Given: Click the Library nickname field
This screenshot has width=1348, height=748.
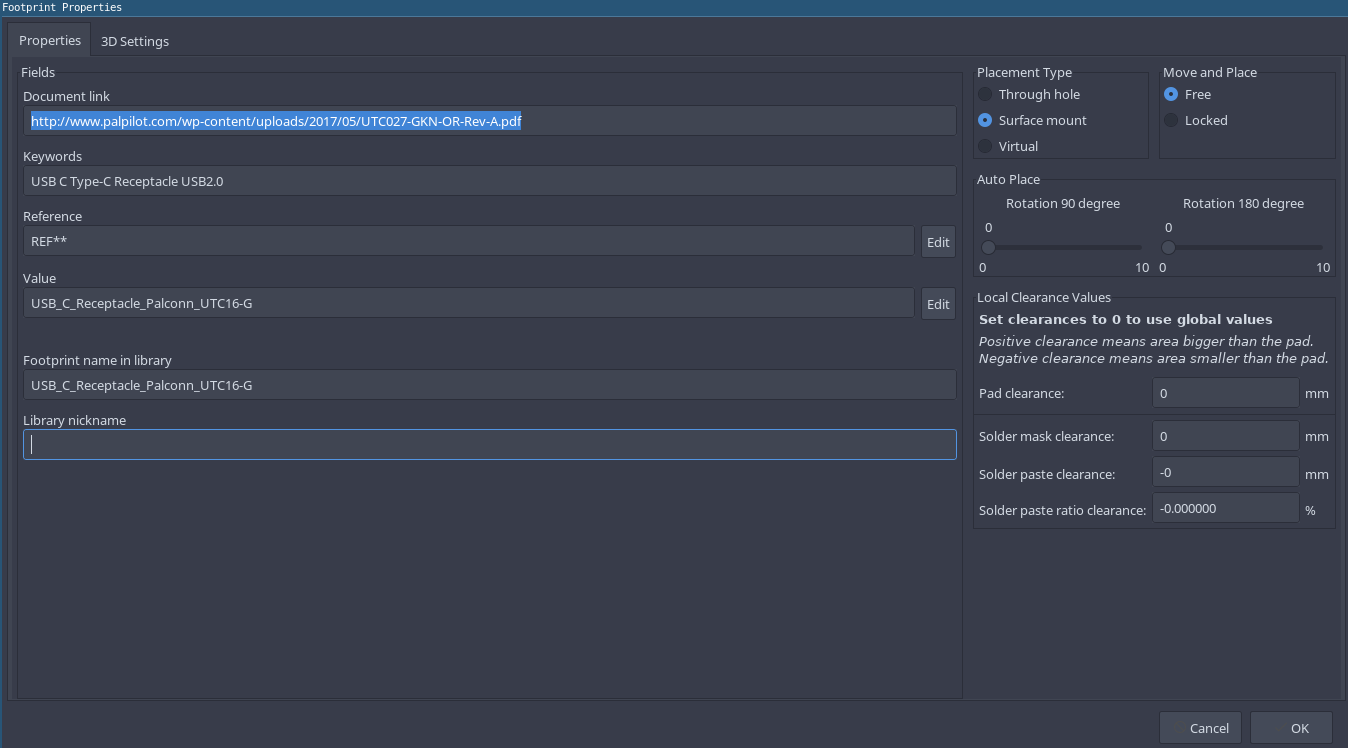Looking at the screenshot, I should point(490,445).
